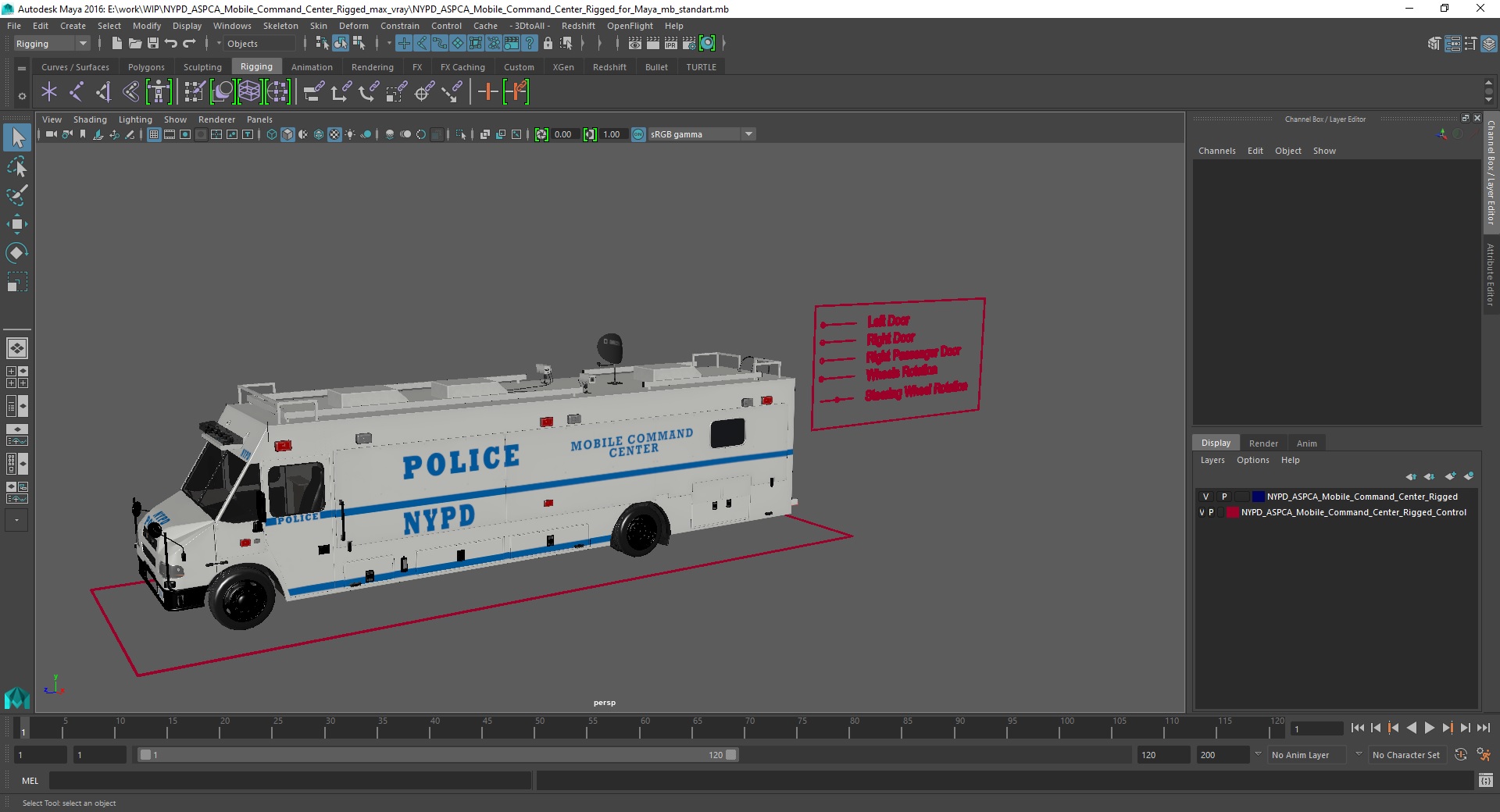Image resolution: width=1500 pixels, height=812 pixels.
Task: Open animation preferences icon near Character Set
Action: [1484, 754]
